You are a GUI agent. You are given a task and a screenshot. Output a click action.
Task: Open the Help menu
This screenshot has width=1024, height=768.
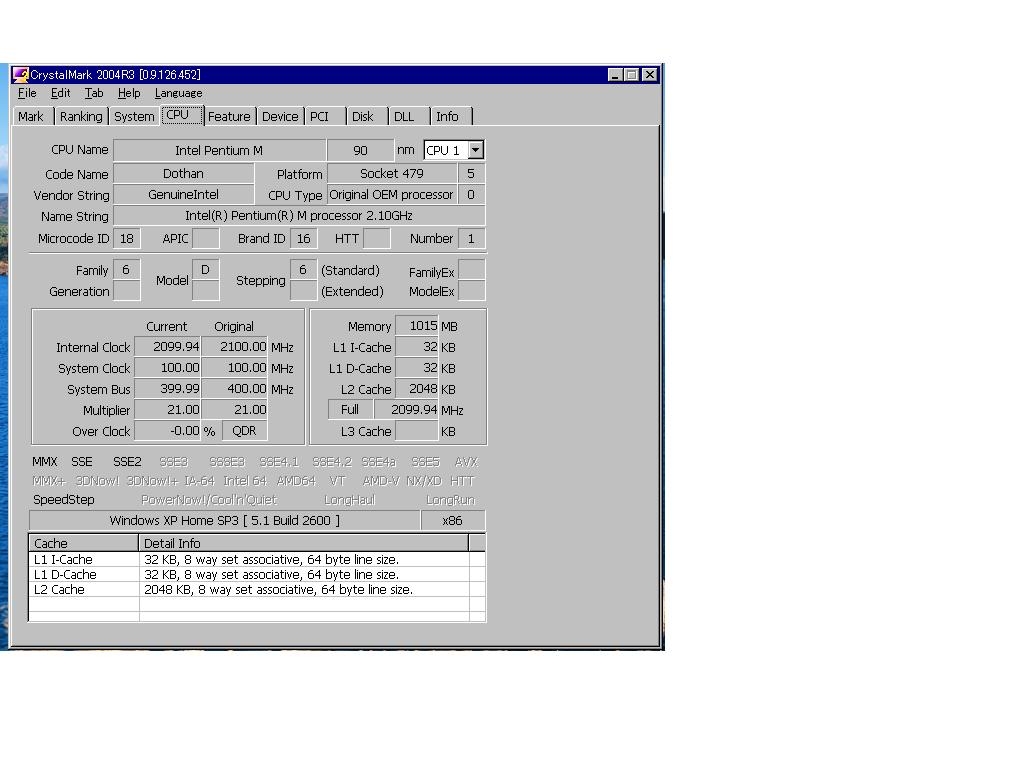coord(129,93)
